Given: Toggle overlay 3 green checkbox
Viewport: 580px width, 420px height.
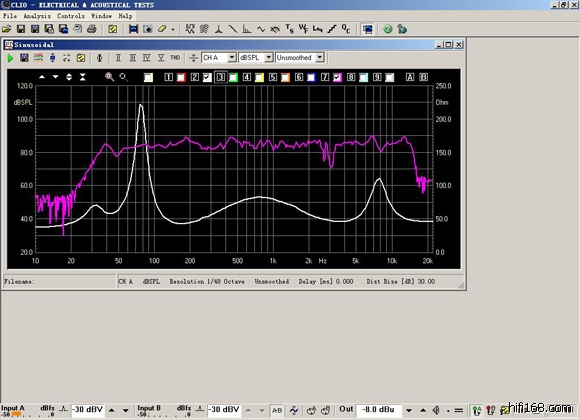Looking at the screenshot, I should point(233,77).
